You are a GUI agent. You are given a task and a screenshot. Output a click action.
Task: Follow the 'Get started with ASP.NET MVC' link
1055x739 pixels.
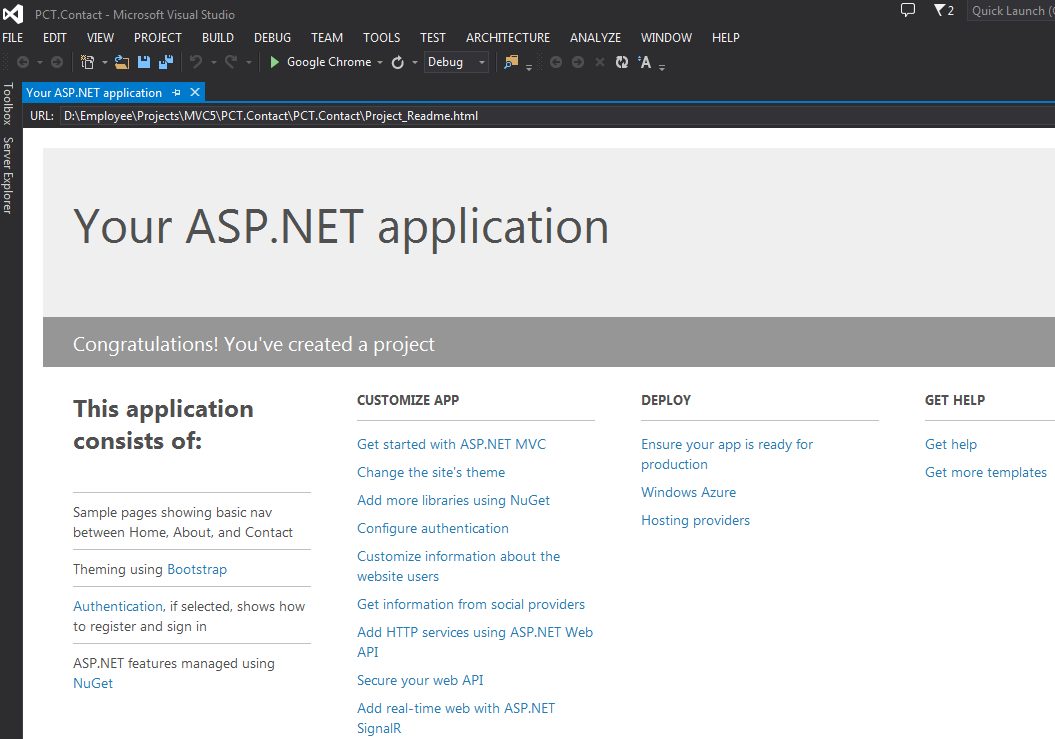(451, 444)
